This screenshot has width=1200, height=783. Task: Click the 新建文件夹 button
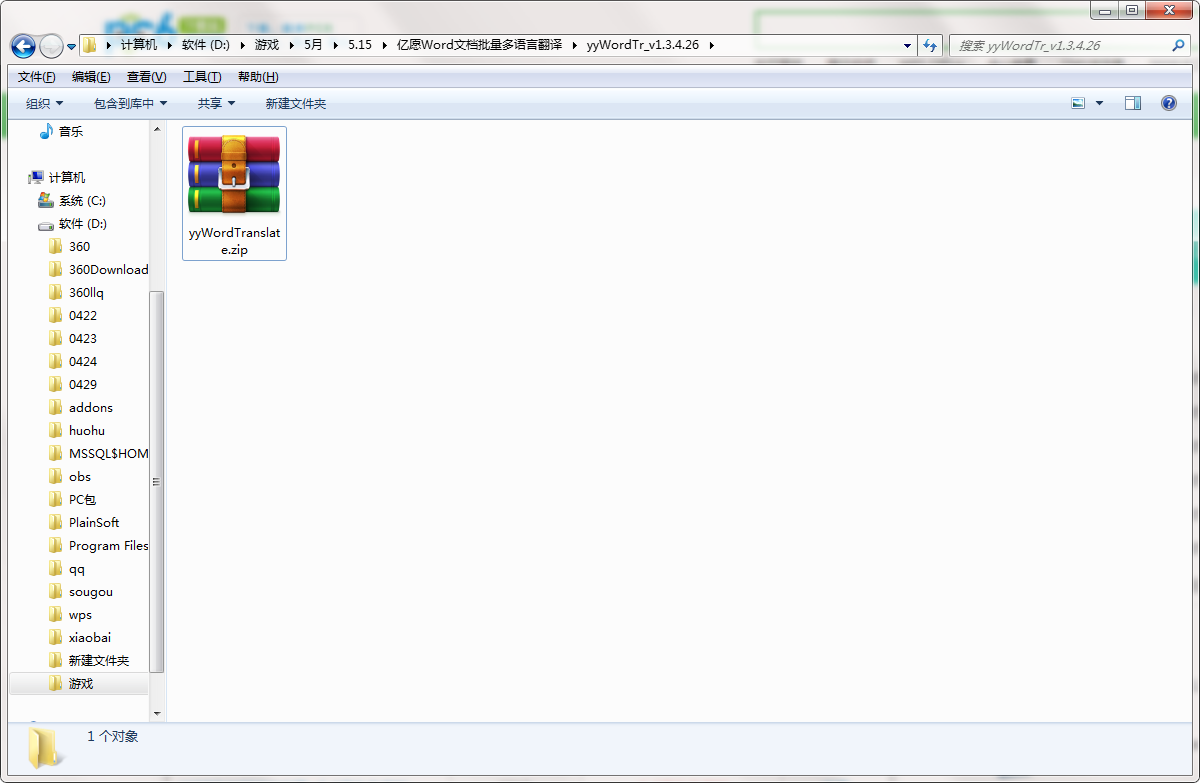pyautogui.click(x=296, y=104)
